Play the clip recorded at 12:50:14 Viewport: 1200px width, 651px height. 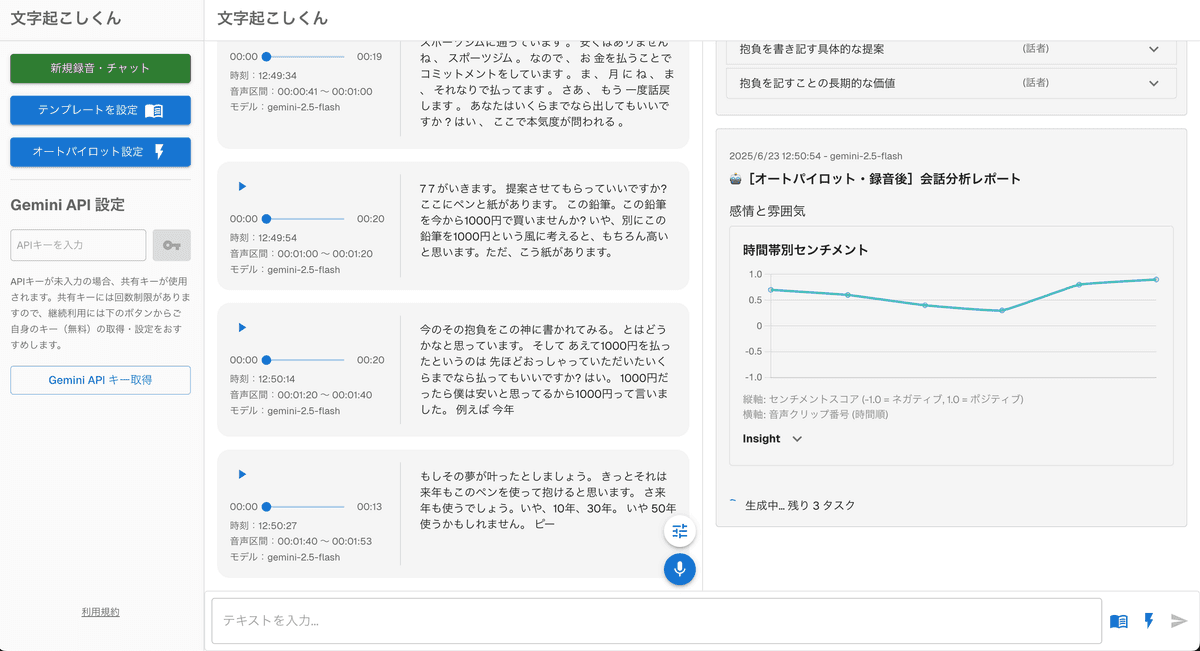[x=242, y=327]
